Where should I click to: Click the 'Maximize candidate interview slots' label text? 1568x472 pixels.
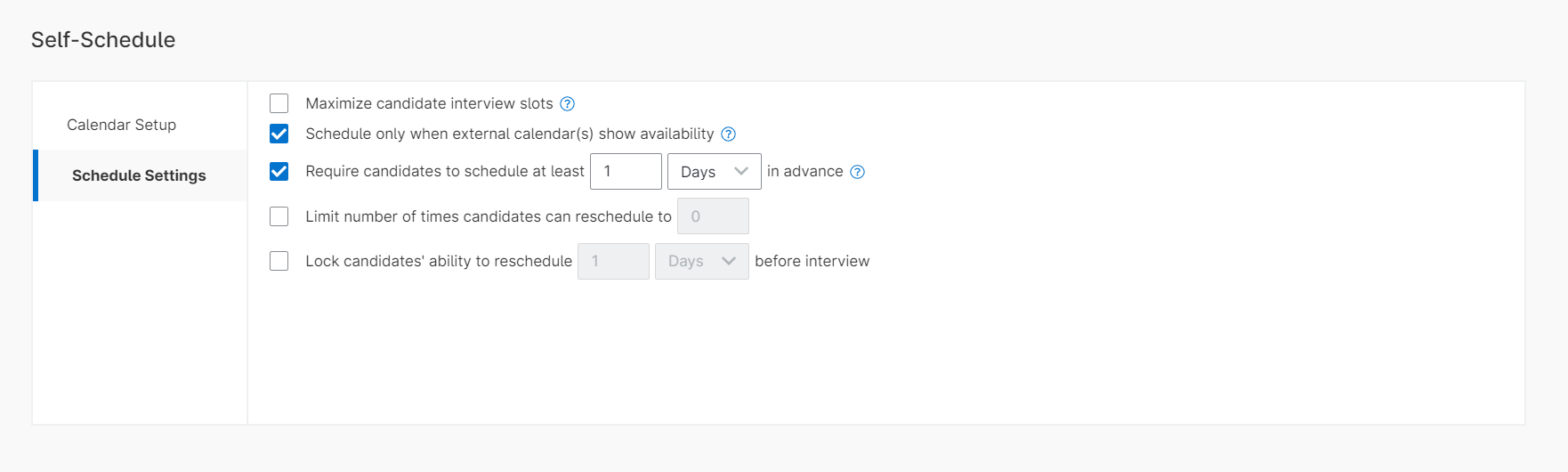pyautogui.click(x=429, y=103)
